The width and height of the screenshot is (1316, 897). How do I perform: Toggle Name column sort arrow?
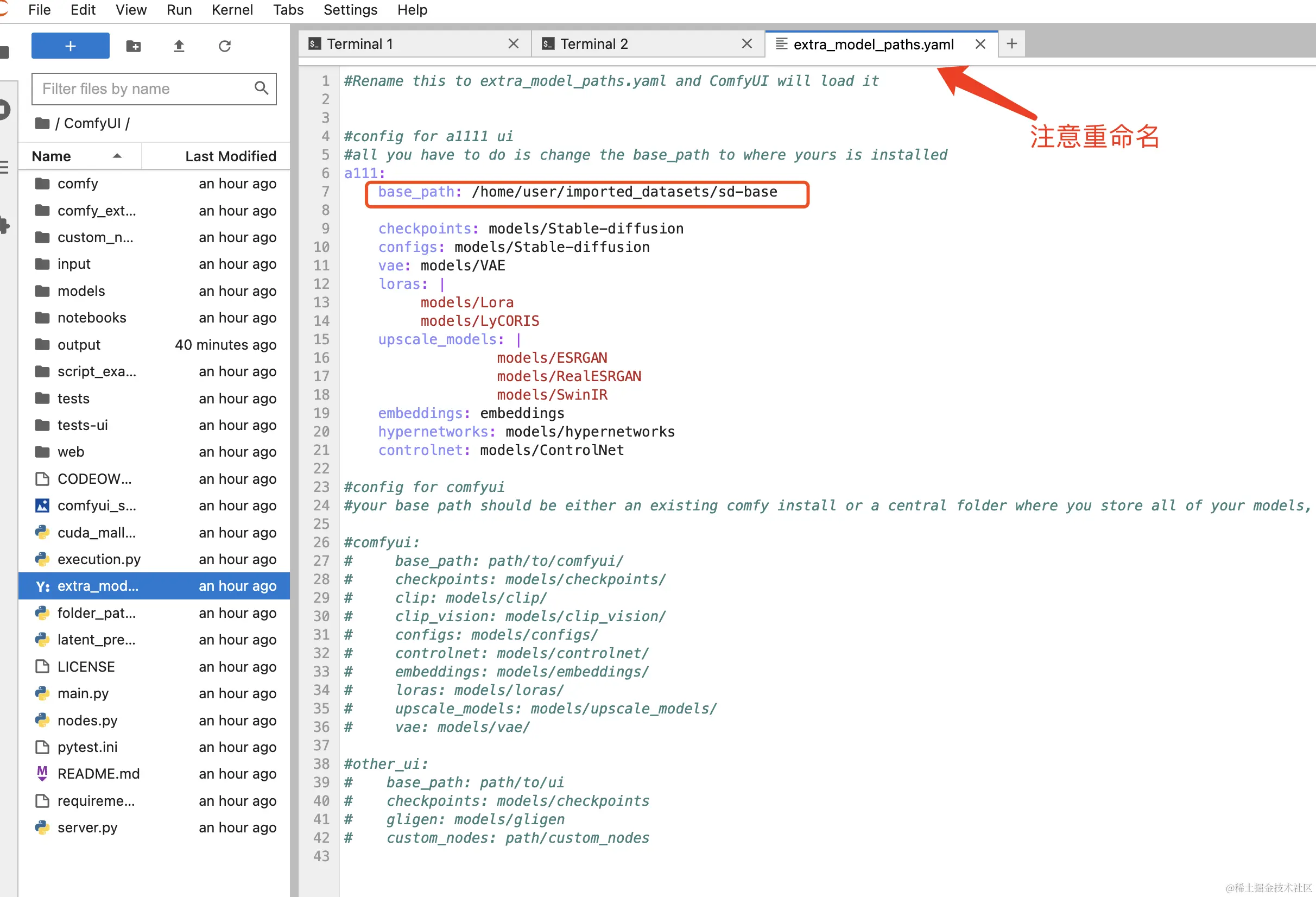pos(117,156)
